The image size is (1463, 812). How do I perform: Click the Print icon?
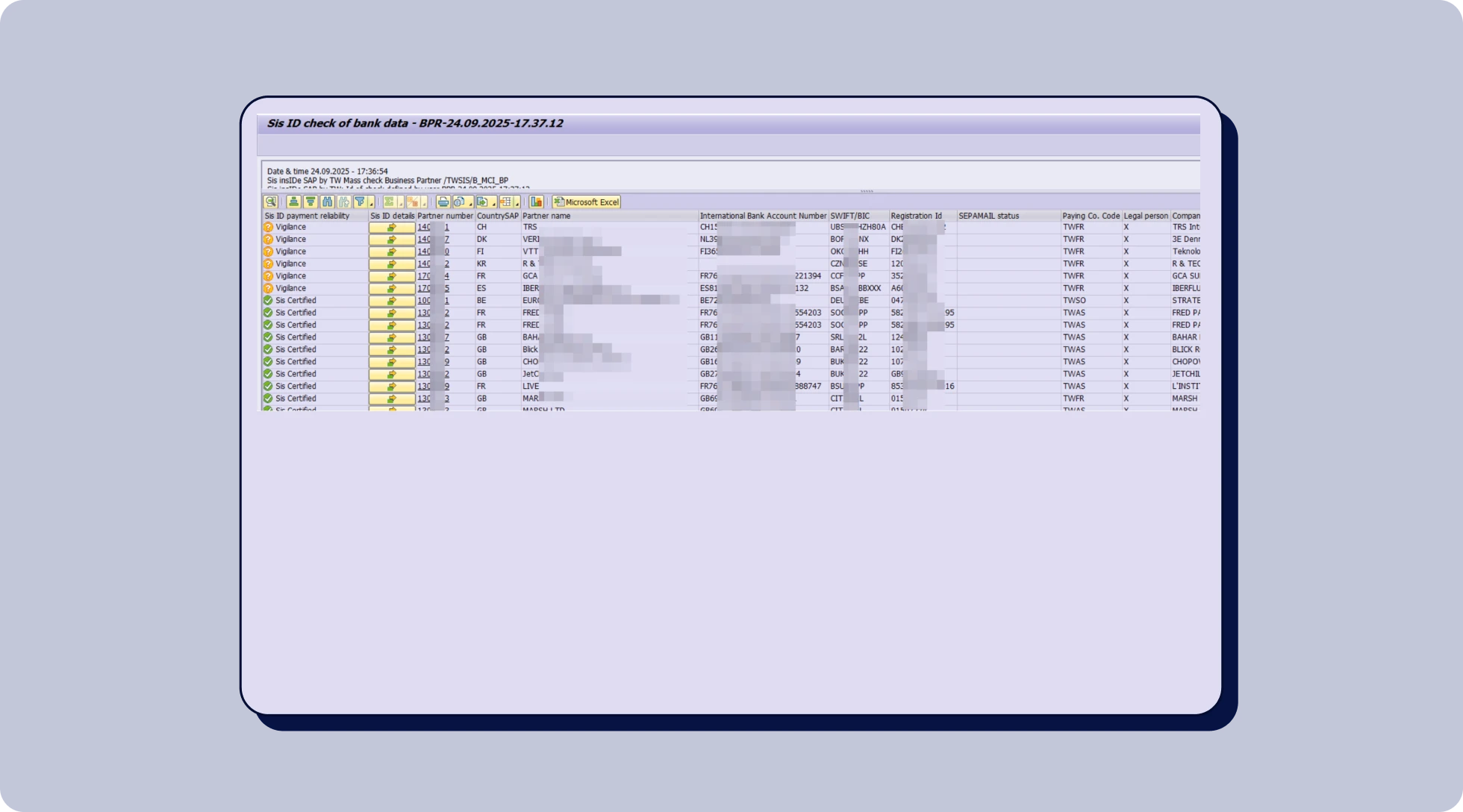(444, 202)
